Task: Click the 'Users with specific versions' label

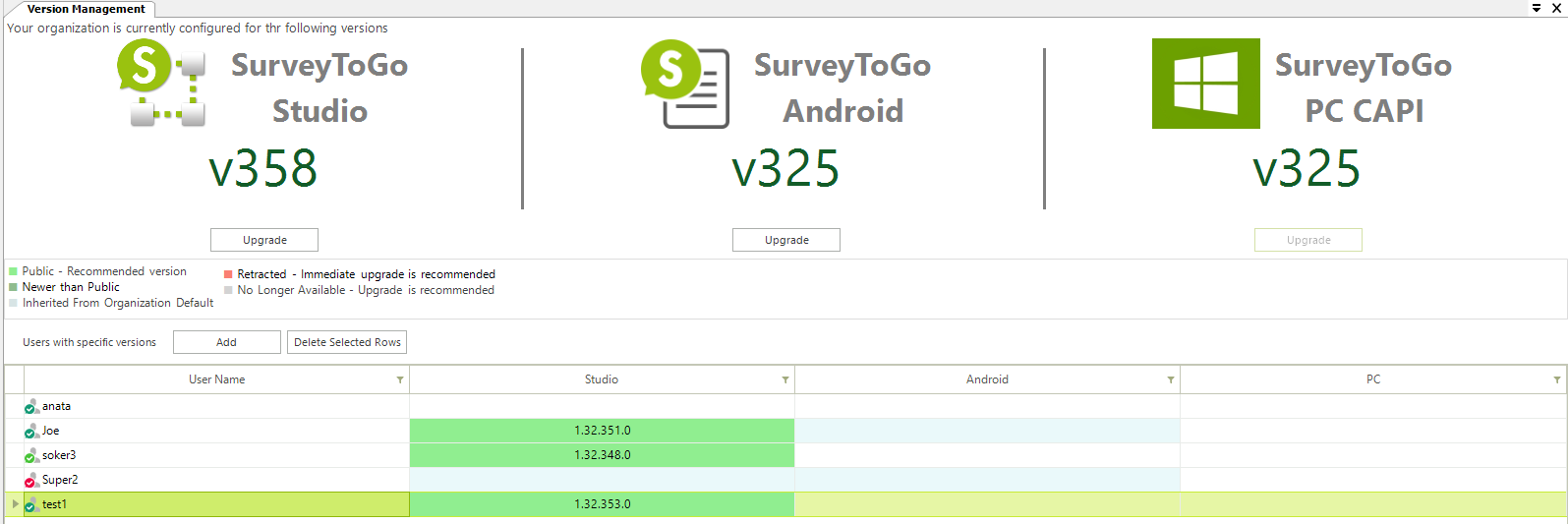Action: tap(89, 342)
